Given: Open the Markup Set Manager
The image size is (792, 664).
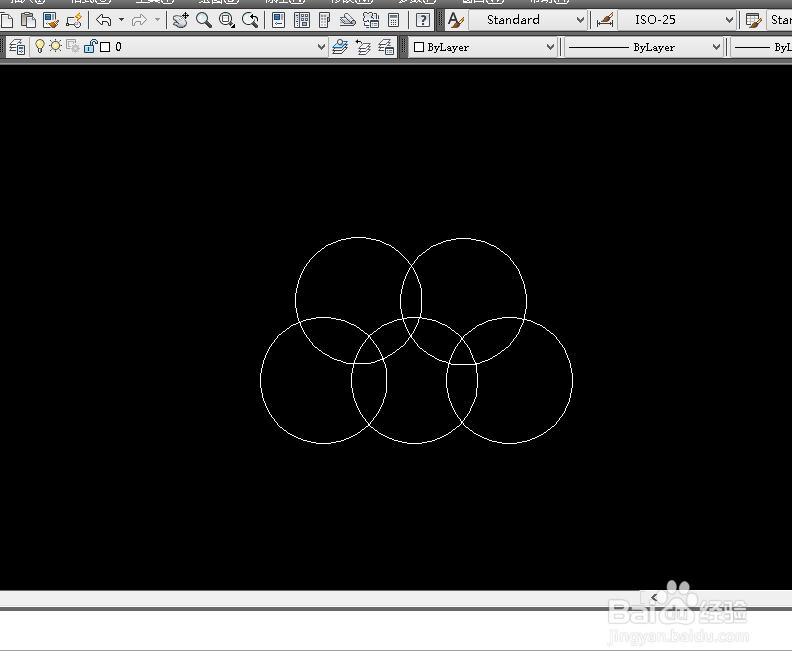Looking at the screenshot, I should 371,20.
